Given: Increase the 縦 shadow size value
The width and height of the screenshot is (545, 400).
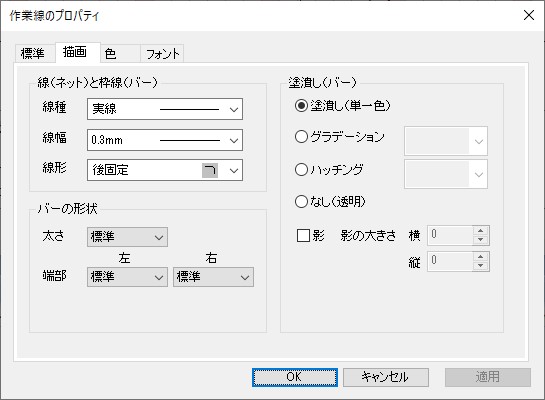Looking at the screenshot, I should tap(481, 257).
